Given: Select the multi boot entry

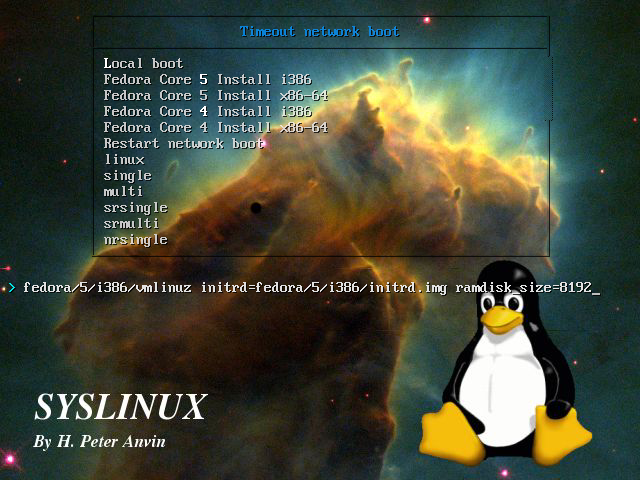Looking at the screenshot, I should [x=123, y=191].
